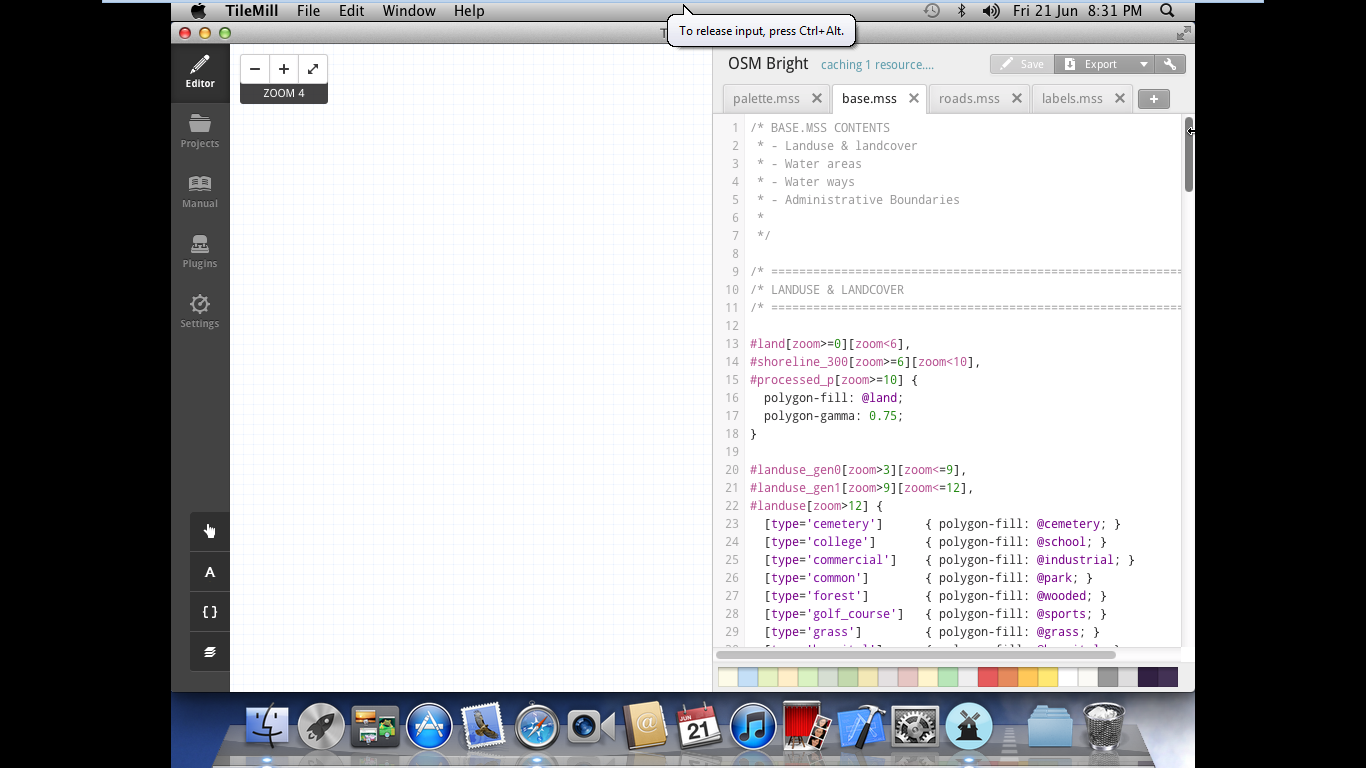This screenshot has height=768, width=1366.
Task: Click the '#processed_p[zoom>=10] {' line
Action: click(833, 380)
